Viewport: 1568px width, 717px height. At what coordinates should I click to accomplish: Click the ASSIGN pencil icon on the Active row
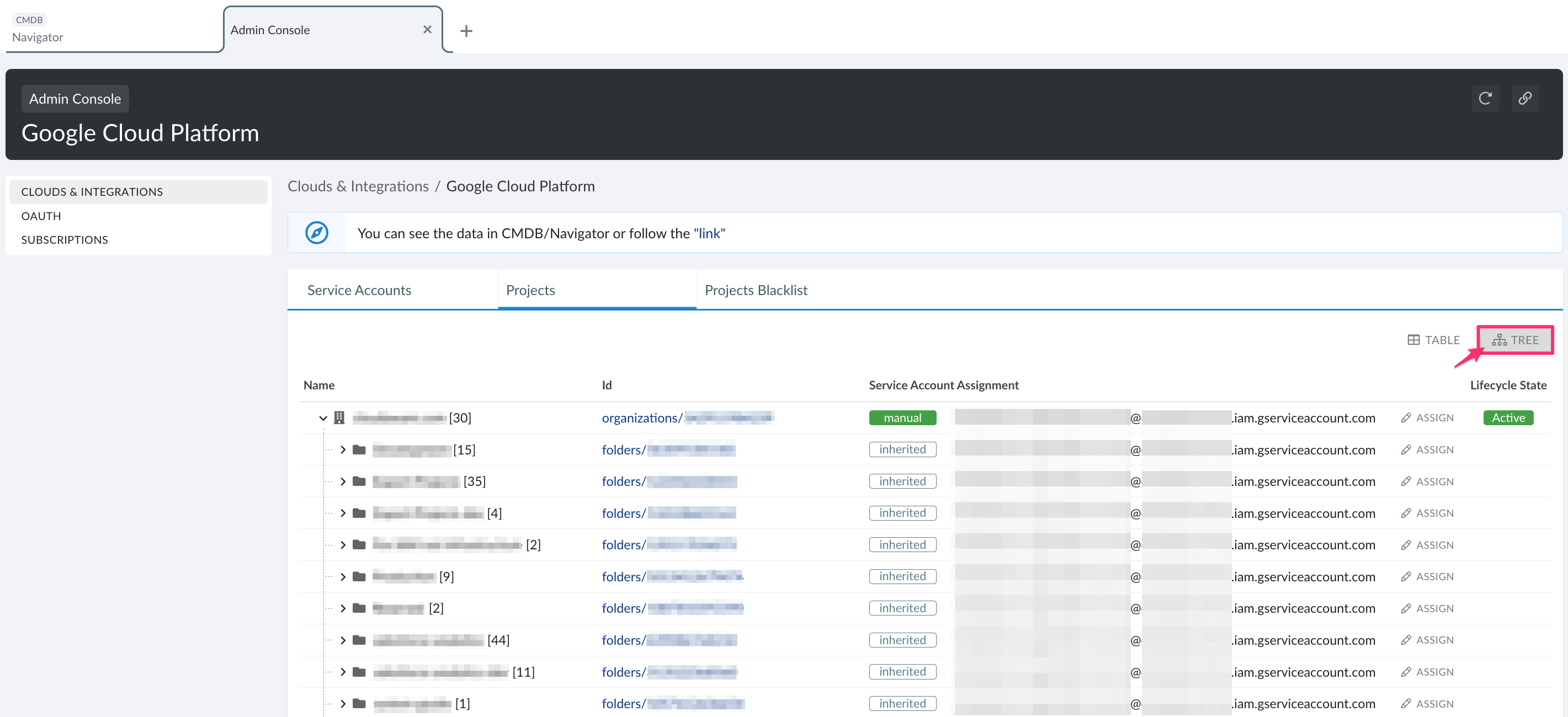coord(1406,418)
